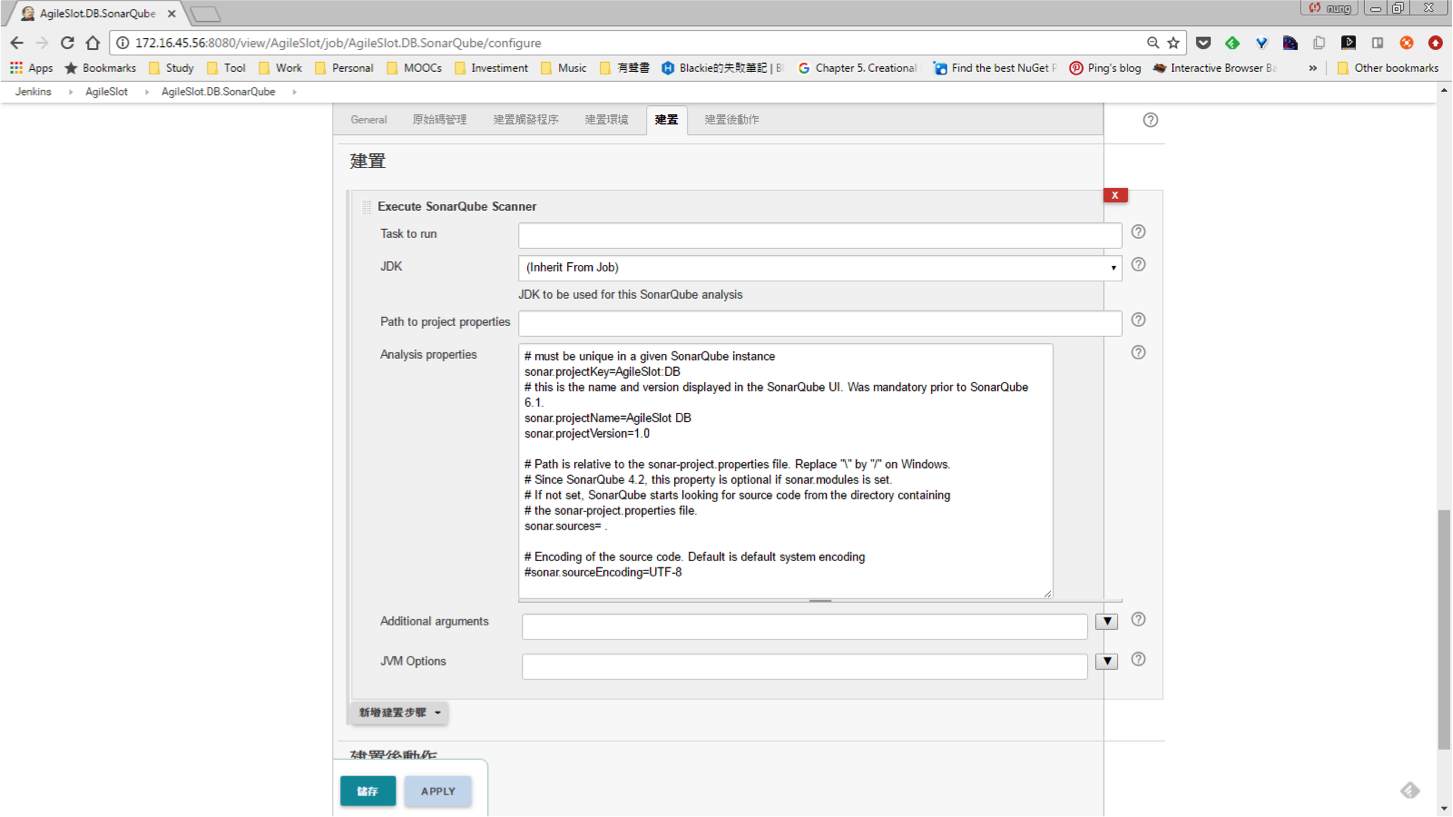The image size is (1453, 817).
Task: Open the Apps bookmarks shortcut
Action: (x=31, y=68)
